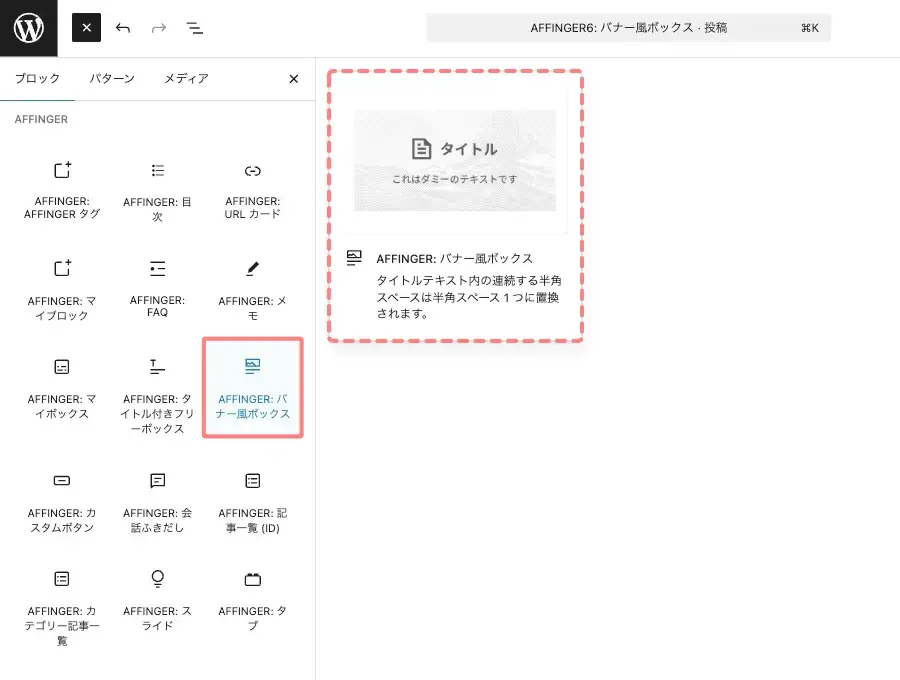900x680 pixels.
Task: Insert AFFINGER タグ block
Action: 62,190
